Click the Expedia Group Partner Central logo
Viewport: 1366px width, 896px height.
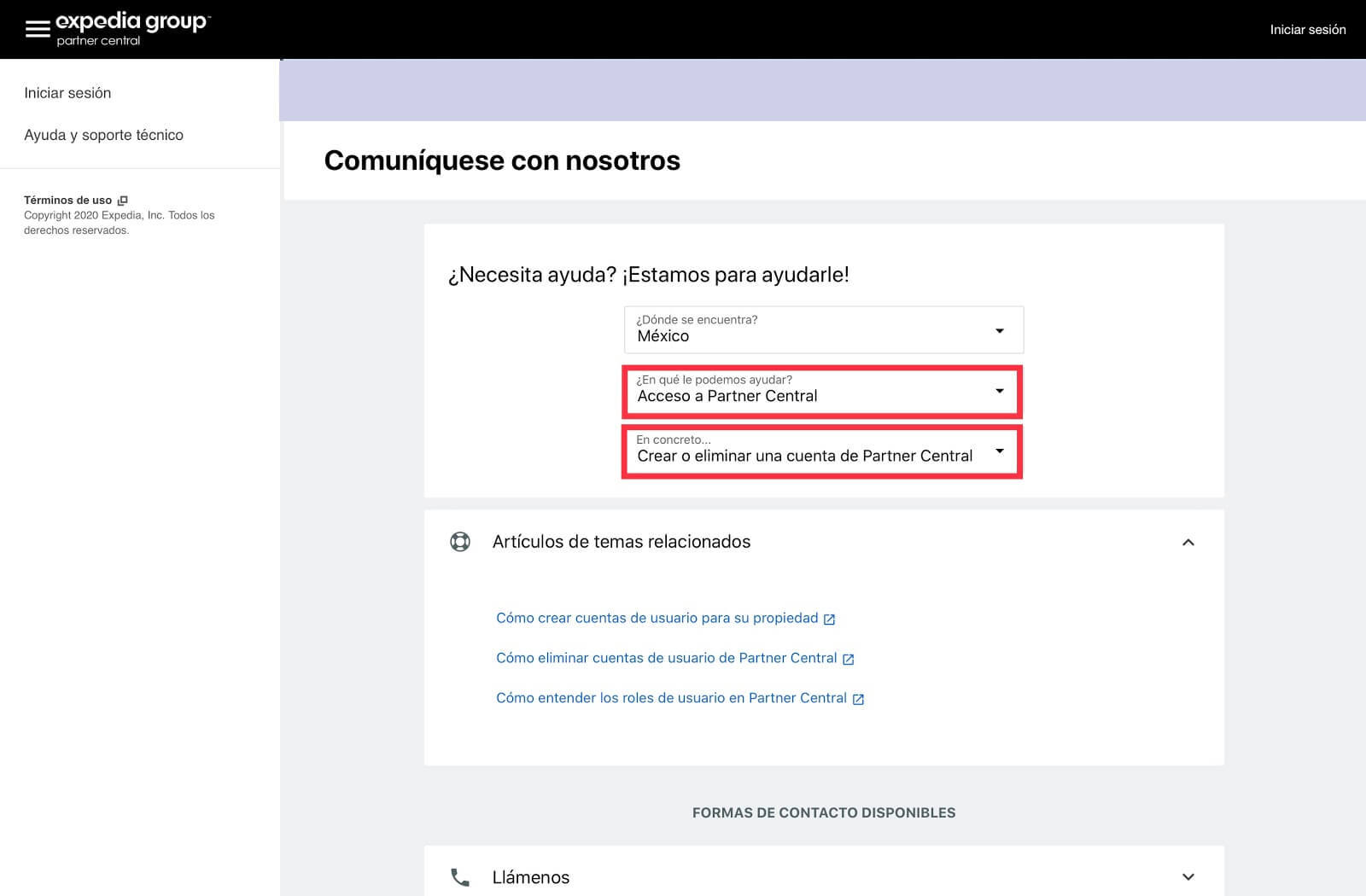click(133, 29)
